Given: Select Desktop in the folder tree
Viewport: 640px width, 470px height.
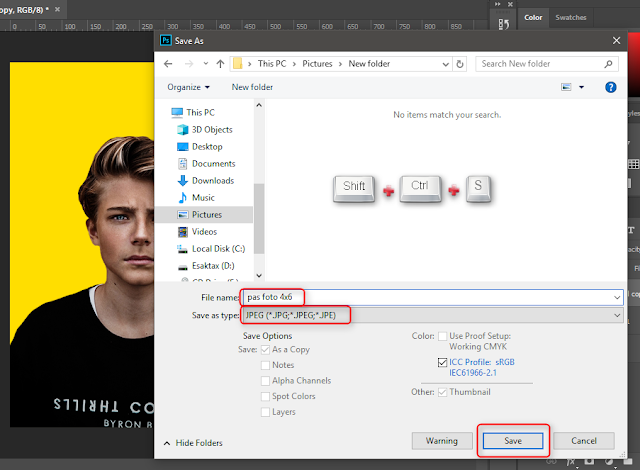Looking at the screenshot, I should pyautogui.click(x=200, y=146).
